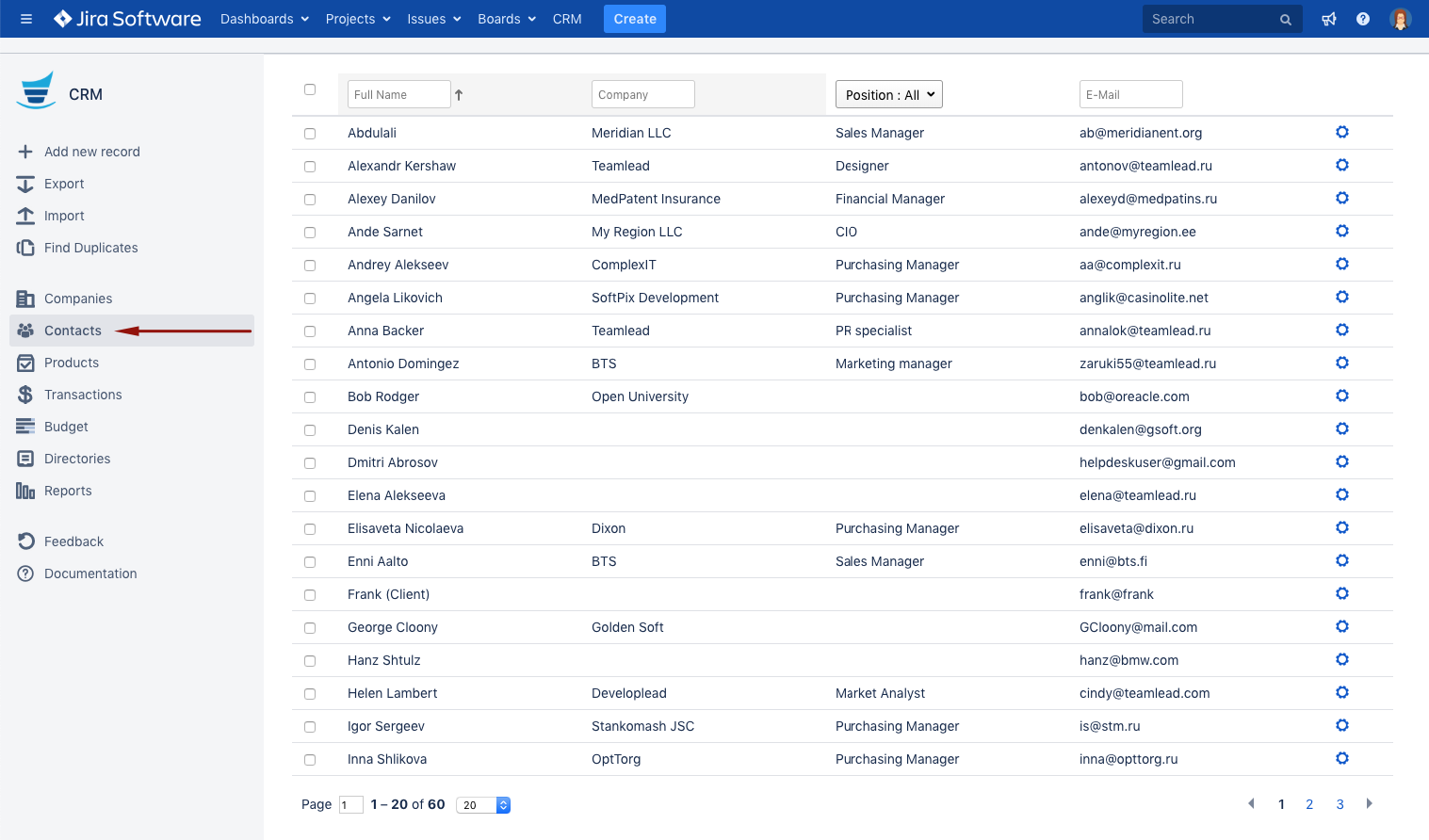Select the checkbox for Bob Rodger
This screenshot has height=840, width=1429.
[310, 397]
